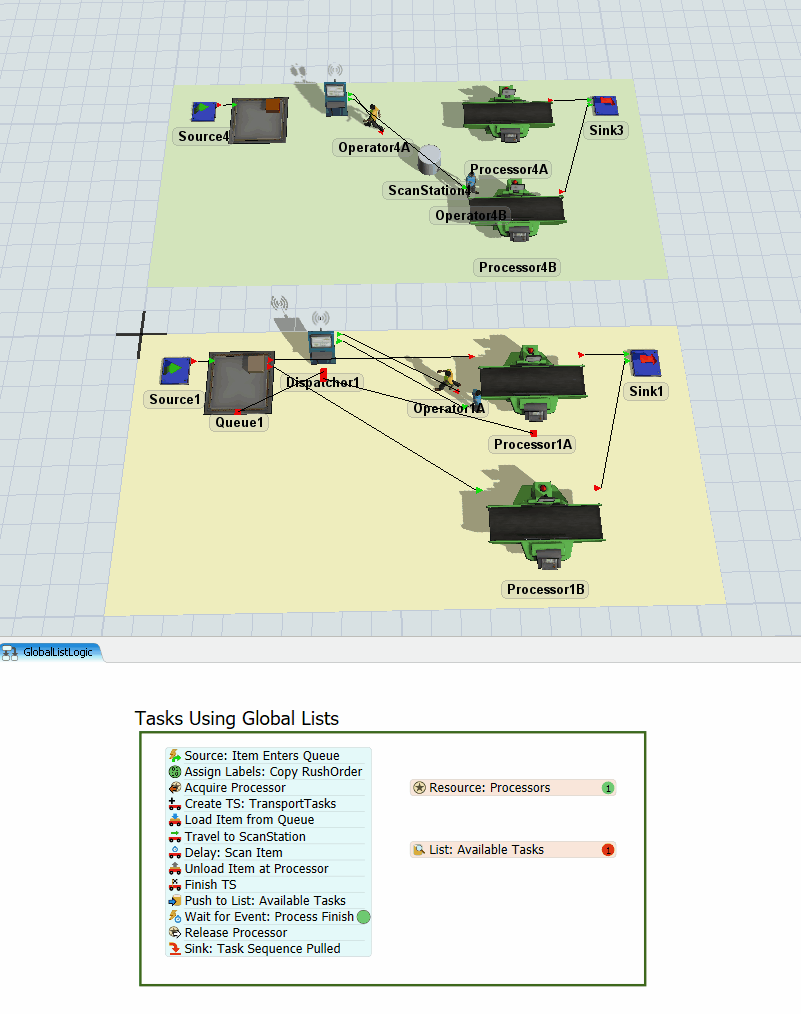This screenshot has width=801, height=1014.
Task: Select the Queue1 object
Action: click(x=240, y=382)
